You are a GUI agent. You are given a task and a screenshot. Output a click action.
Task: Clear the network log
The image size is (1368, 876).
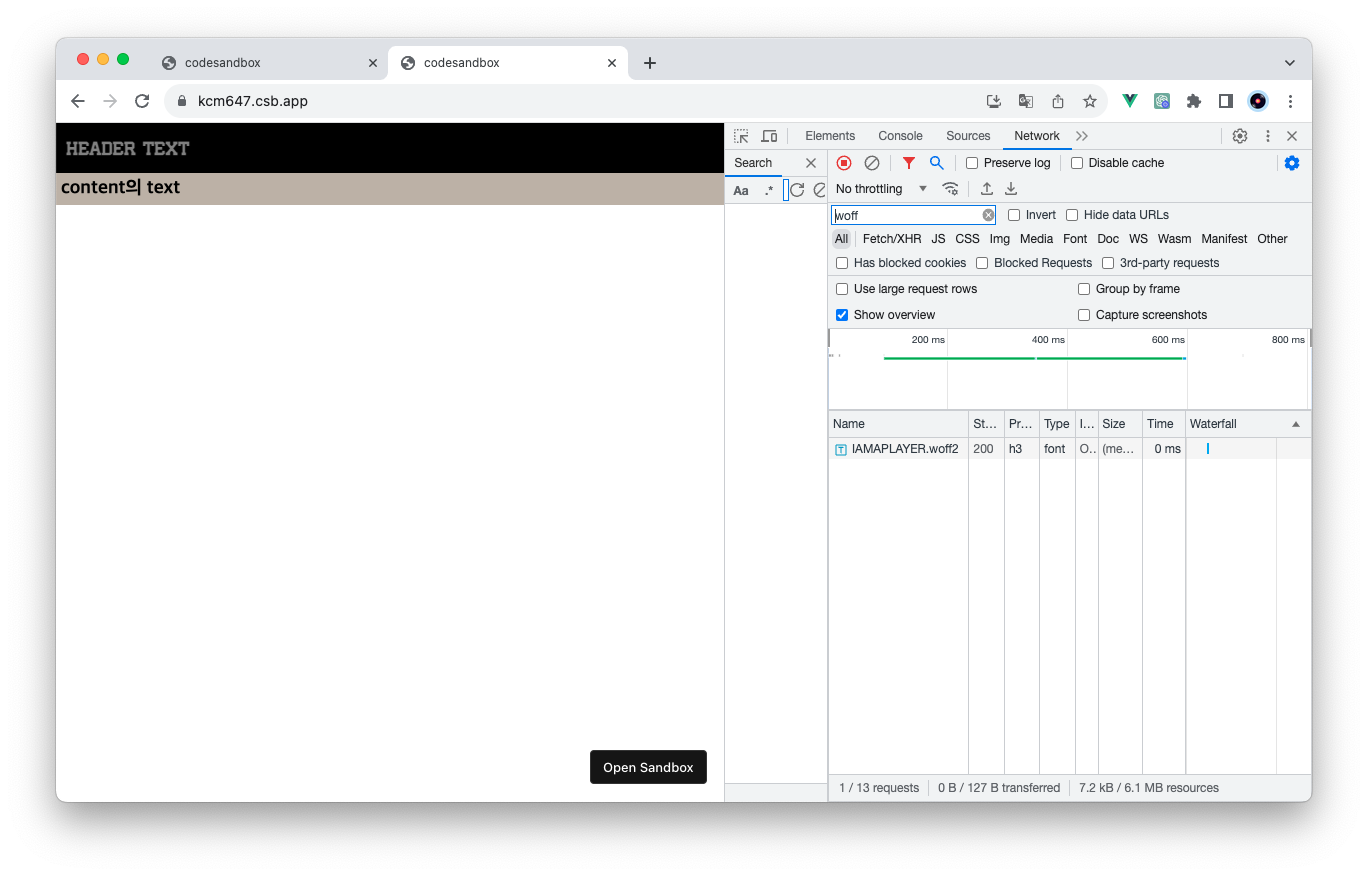pos(872,163)
